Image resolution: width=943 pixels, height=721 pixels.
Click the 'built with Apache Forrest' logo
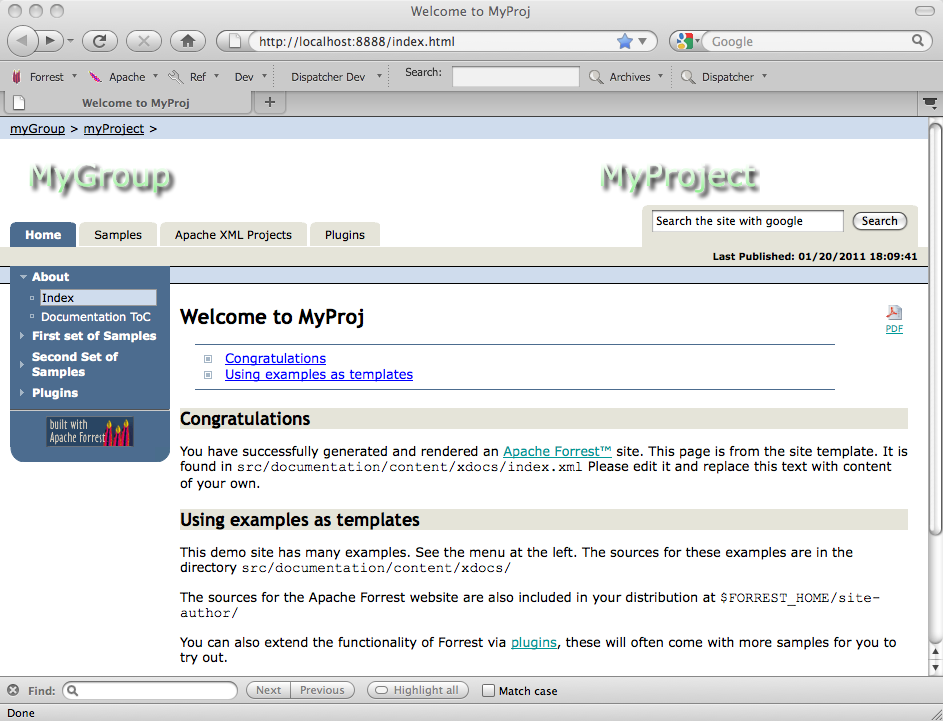pos(90,431)
